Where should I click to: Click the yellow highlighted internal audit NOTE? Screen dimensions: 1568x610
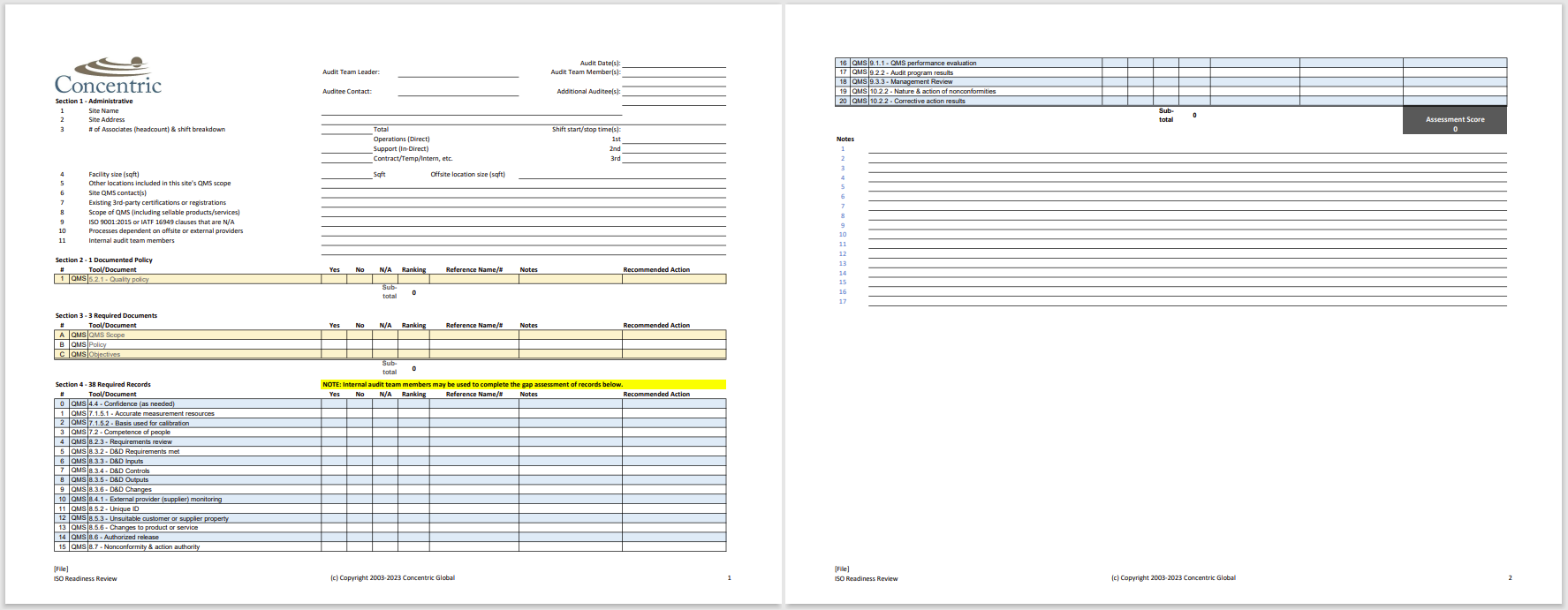point(523,385)
